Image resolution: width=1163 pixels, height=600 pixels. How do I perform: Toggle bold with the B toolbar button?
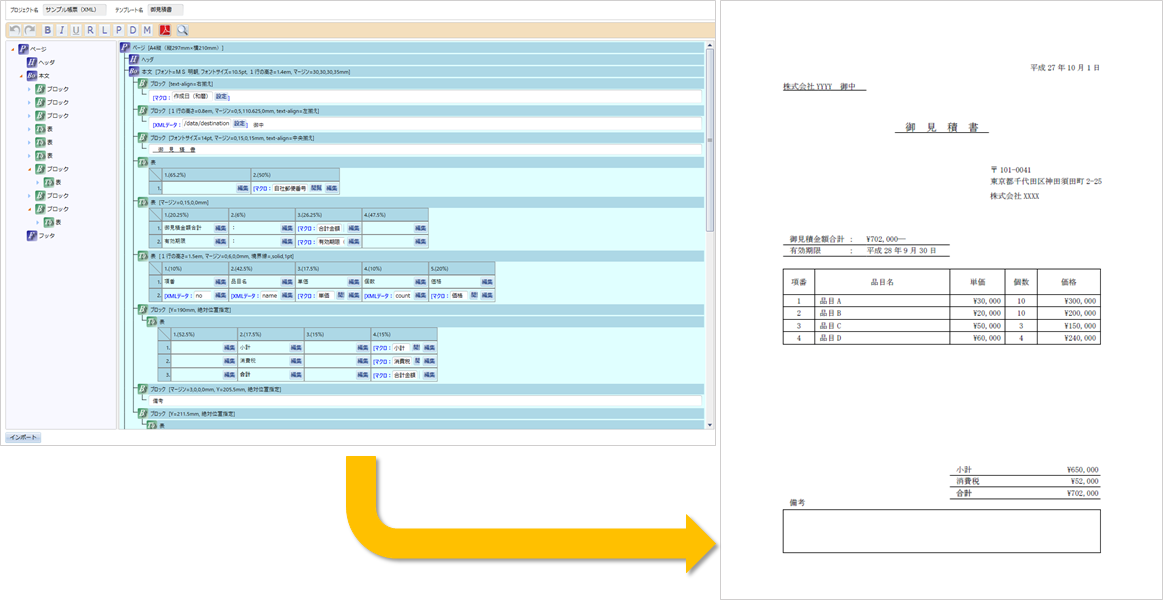click(48, 30)
